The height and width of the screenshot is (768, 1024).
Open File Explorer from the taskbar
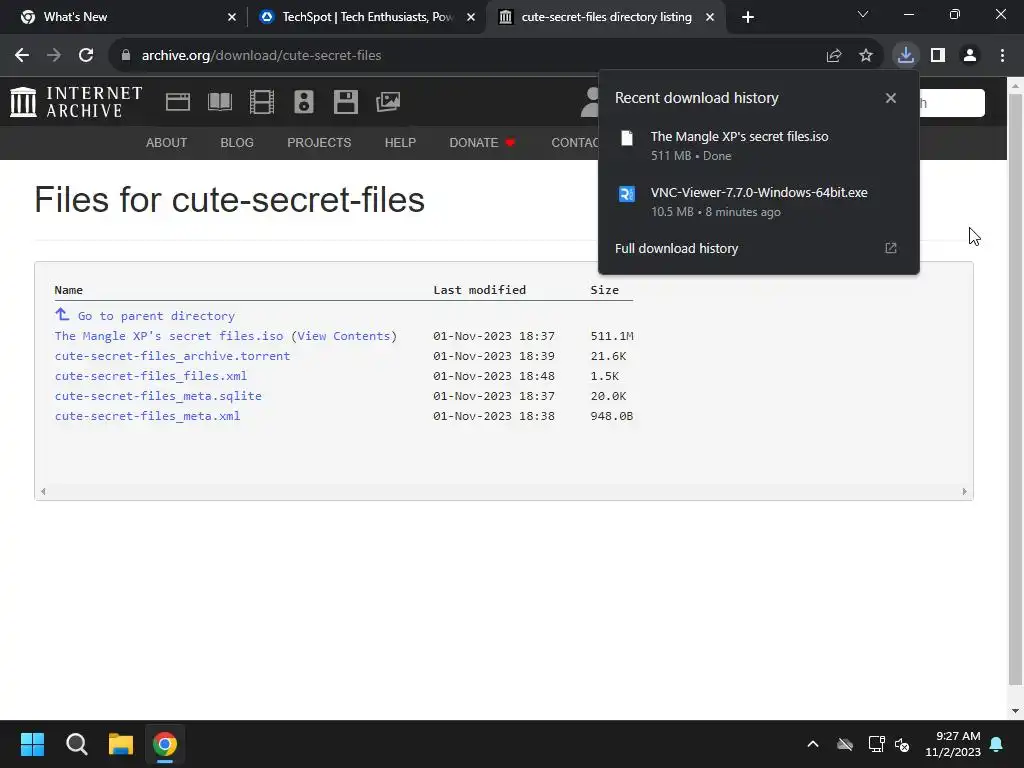[x=121, y=744]
